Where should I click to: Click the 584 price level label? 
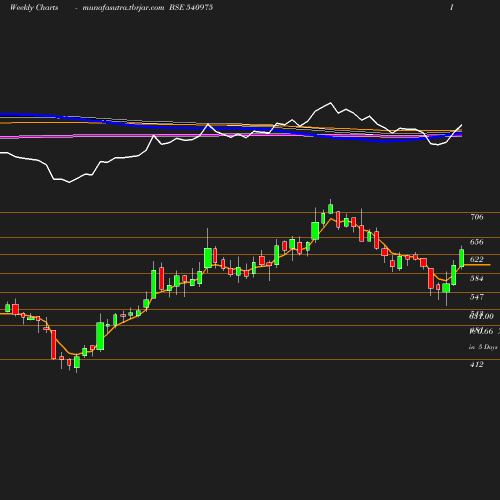coord(477,278)
